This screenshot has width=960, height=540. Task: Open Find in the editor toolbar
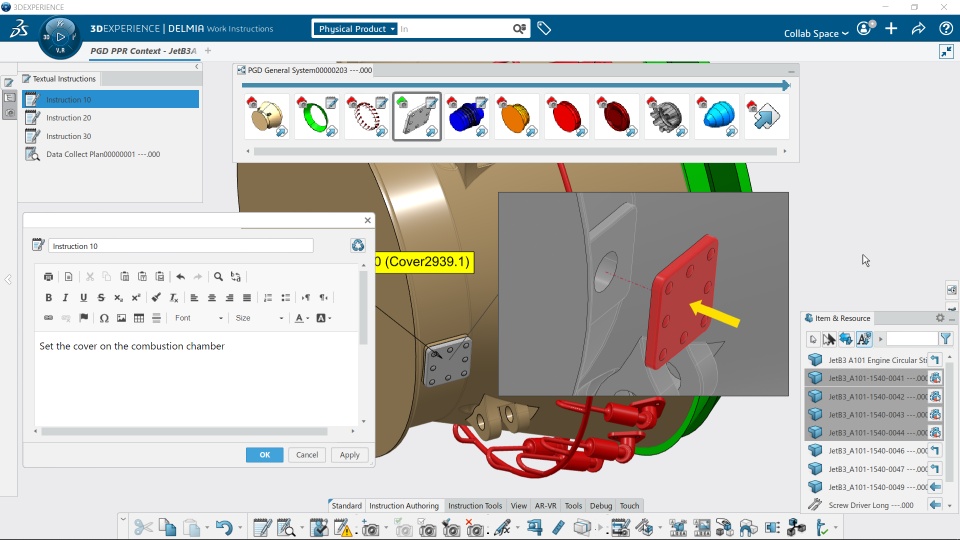point(218,277)
